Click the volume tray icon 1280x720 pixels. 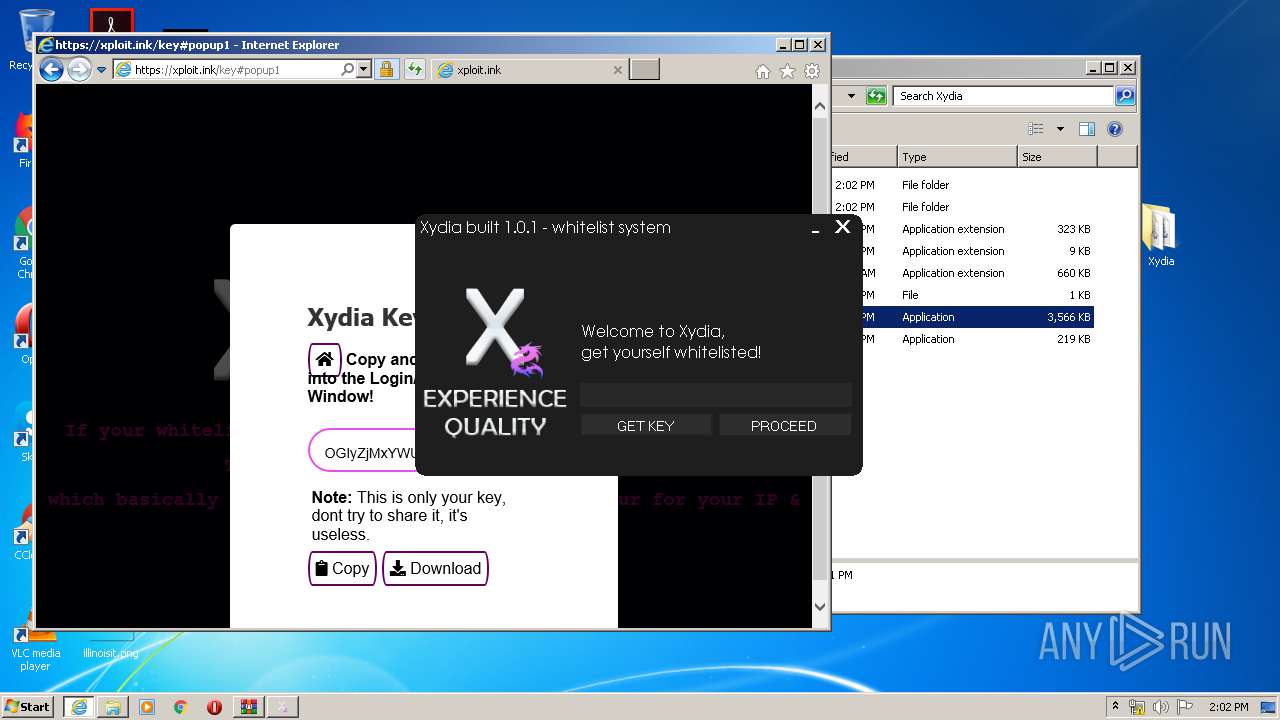1161,707
